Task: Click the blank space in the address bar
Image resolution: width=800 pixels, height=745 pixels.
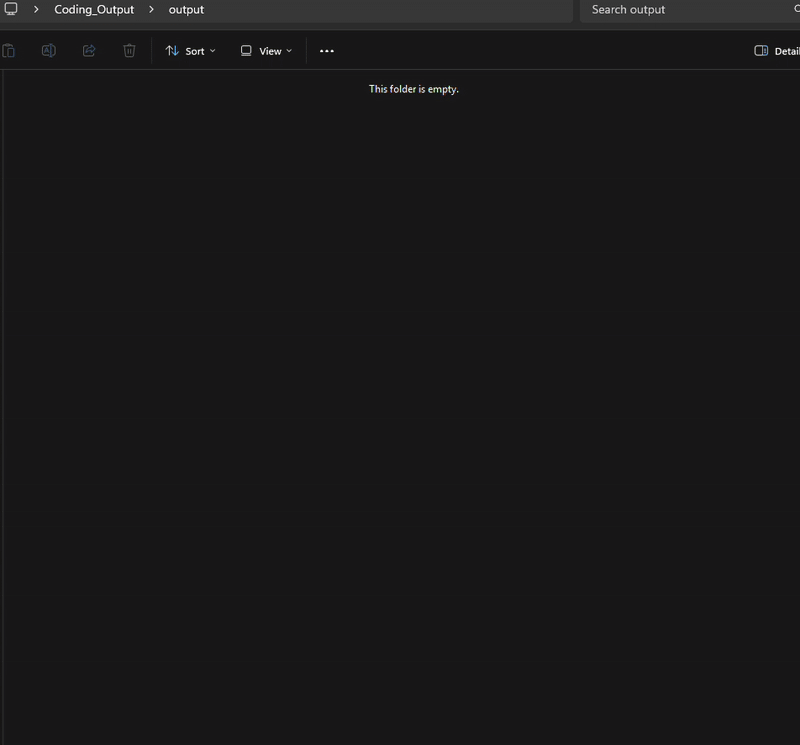Action: coord(400,10)
